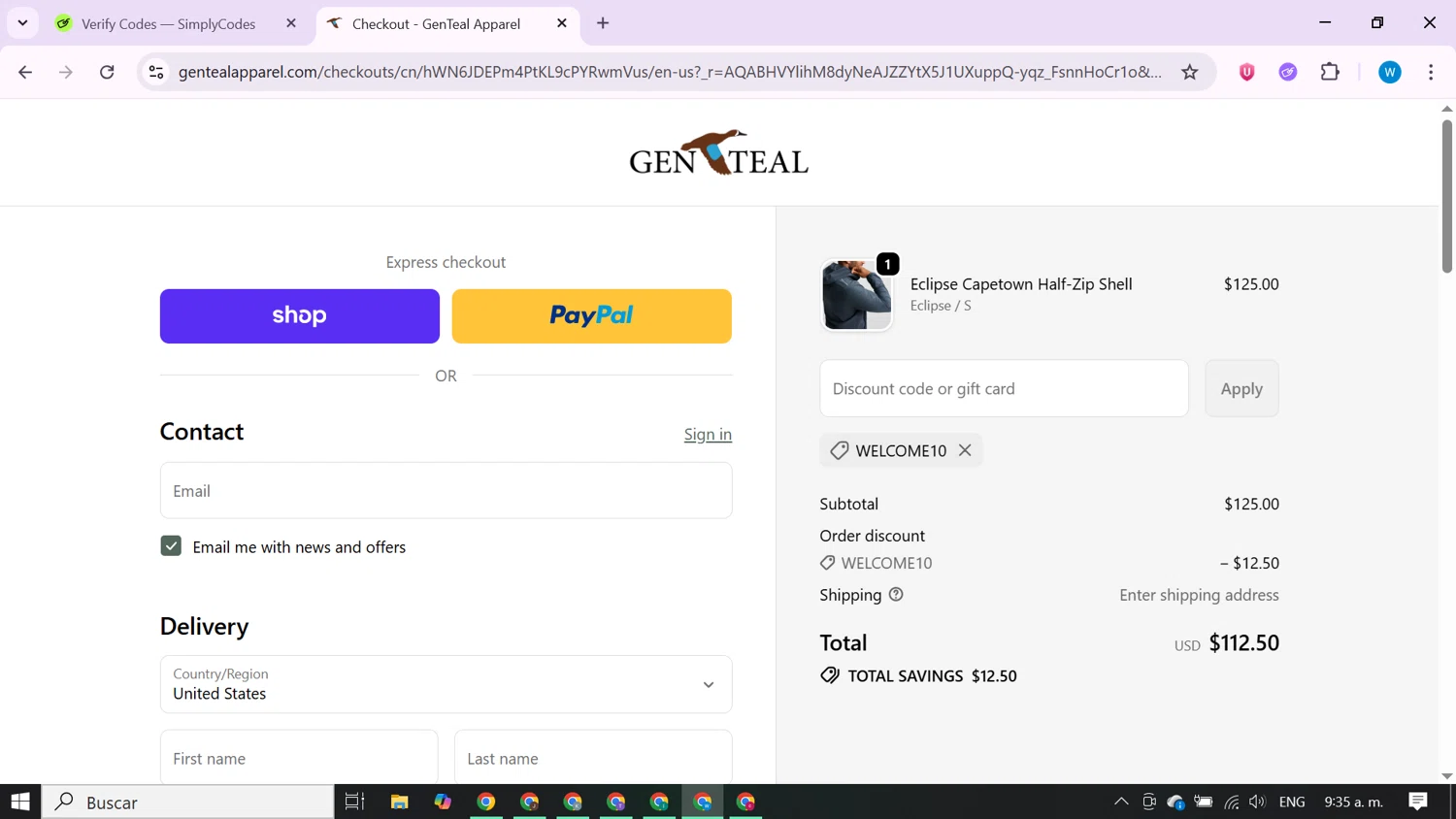Apply the discount code with Apply button

1241,388
